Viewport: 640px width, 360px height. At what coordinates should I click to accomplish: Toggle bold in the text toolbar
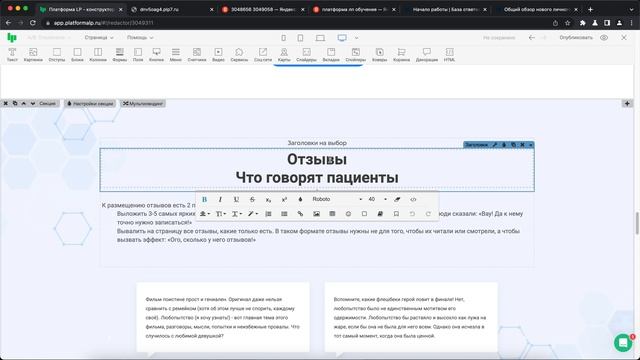click(x=204, y=199)
